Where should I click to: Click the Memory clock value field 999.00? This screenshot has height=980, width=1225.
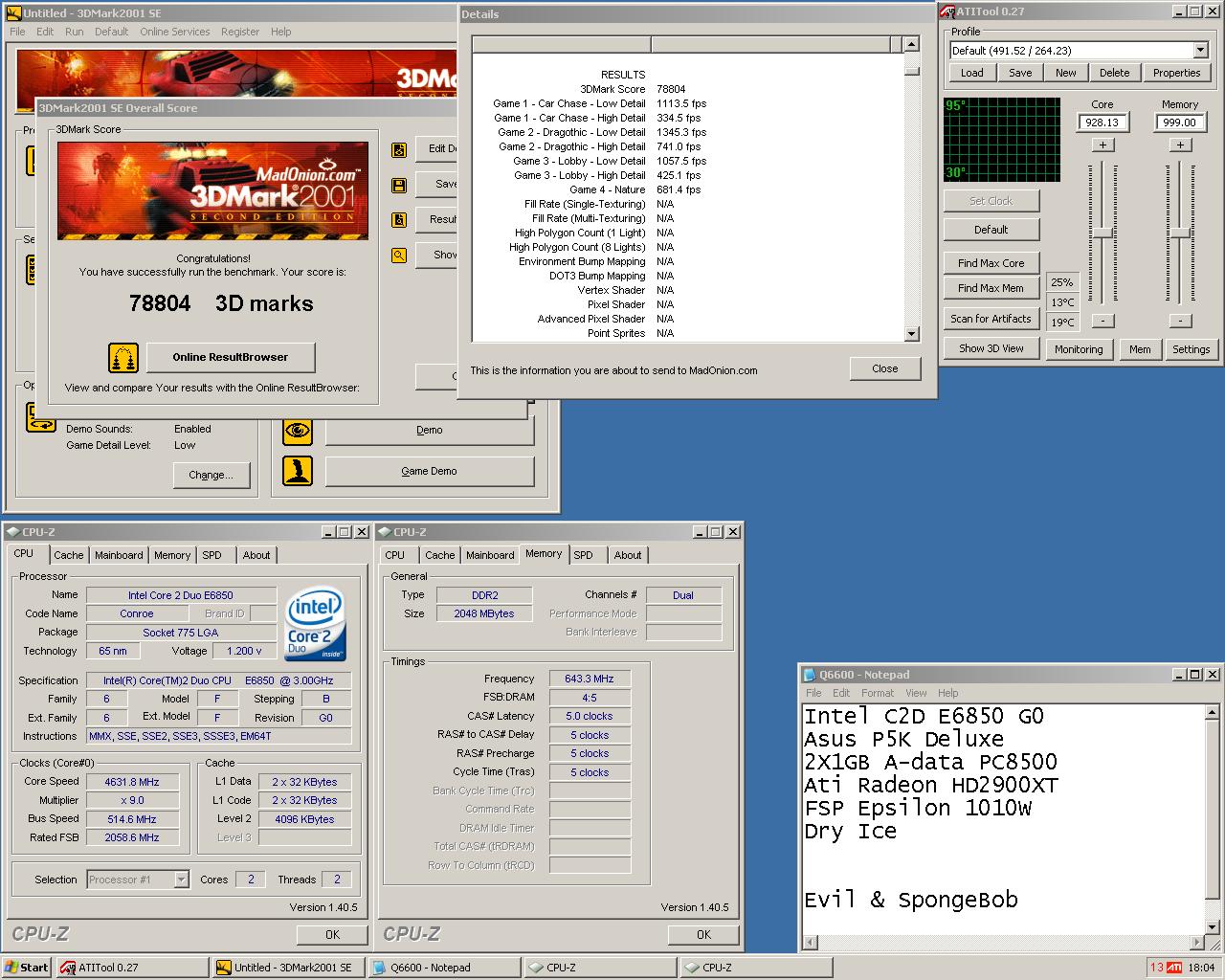point(1179,122)
